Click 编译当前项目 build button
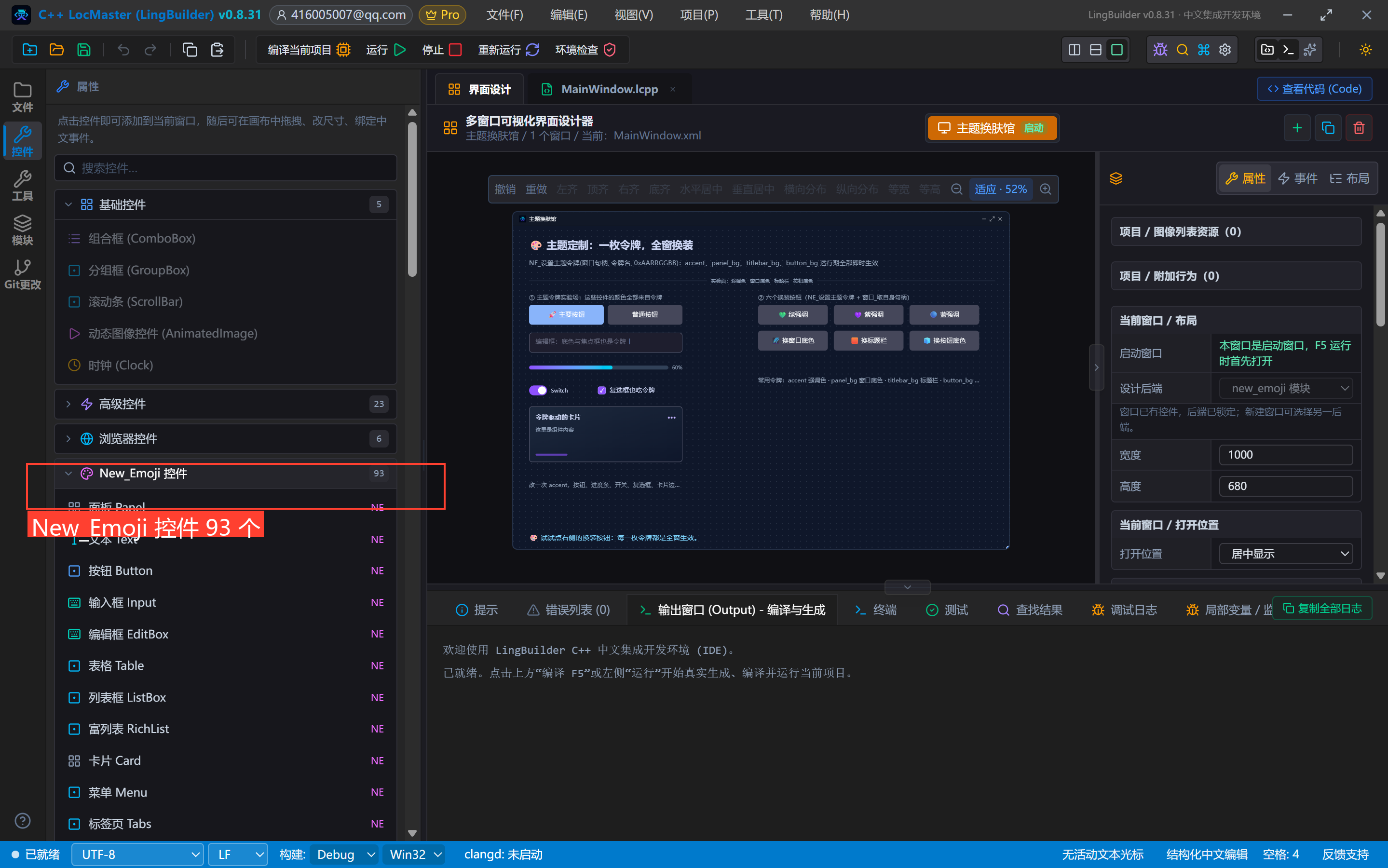The height and width of the screenshot is (868, 1388). pyautogui.click(x=309, y=50)
